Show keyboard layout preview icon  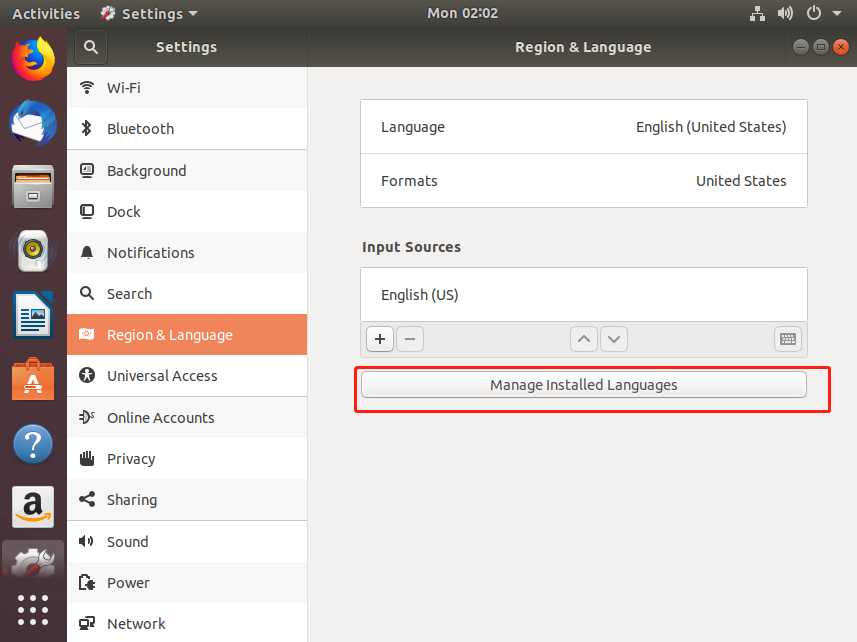point(788,339)
